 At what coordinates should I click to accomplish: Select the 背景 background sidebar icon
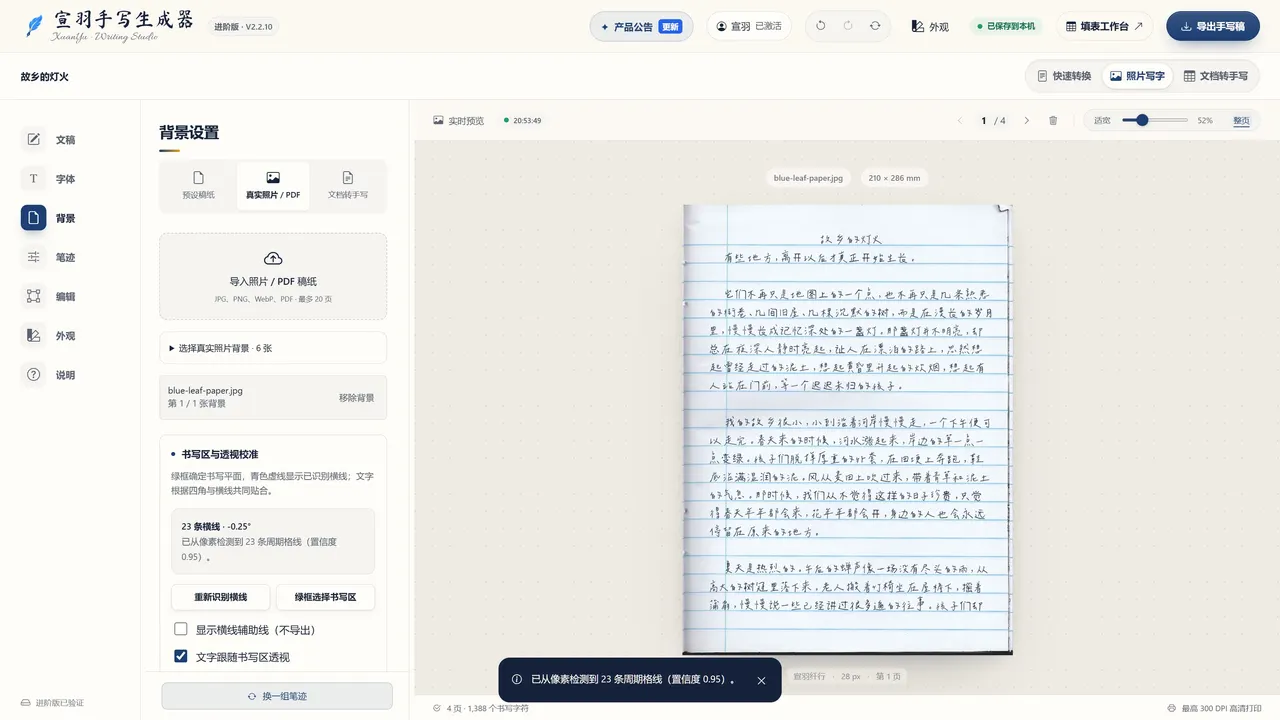coord(33,218)
